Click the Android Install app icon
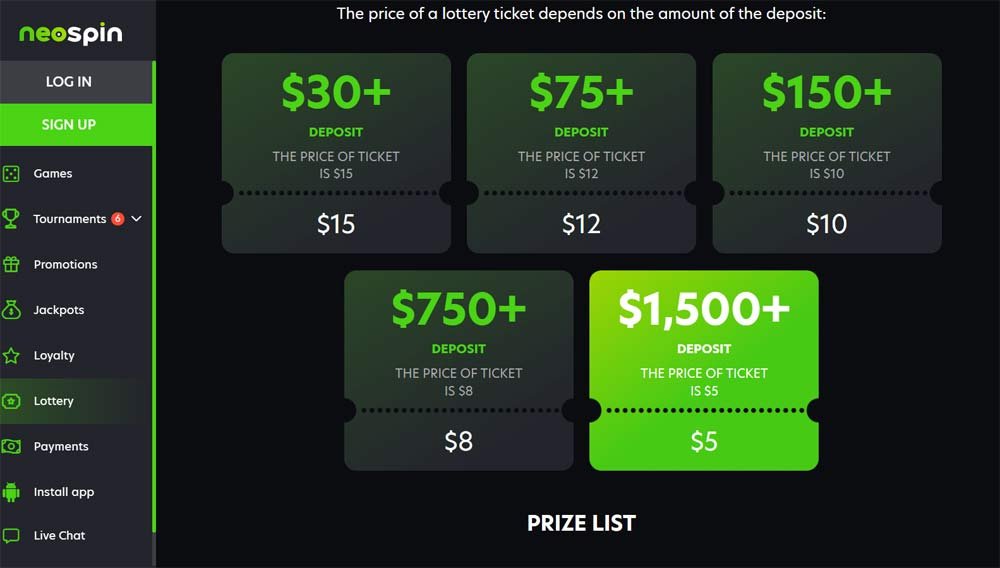This screenshot has width=1000, height=568. point(11,492)
